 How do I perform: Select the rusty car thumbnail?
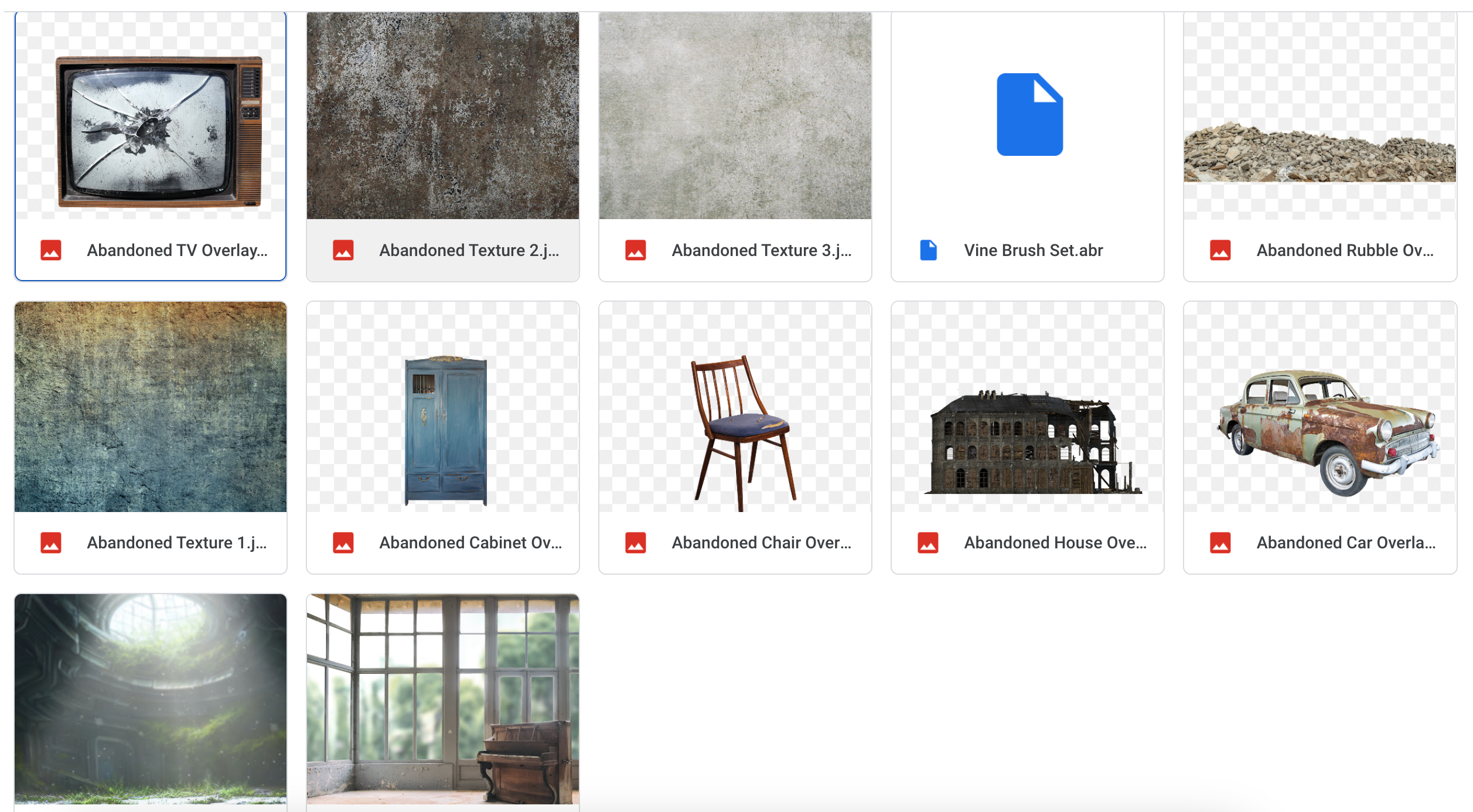(1320, 407)
